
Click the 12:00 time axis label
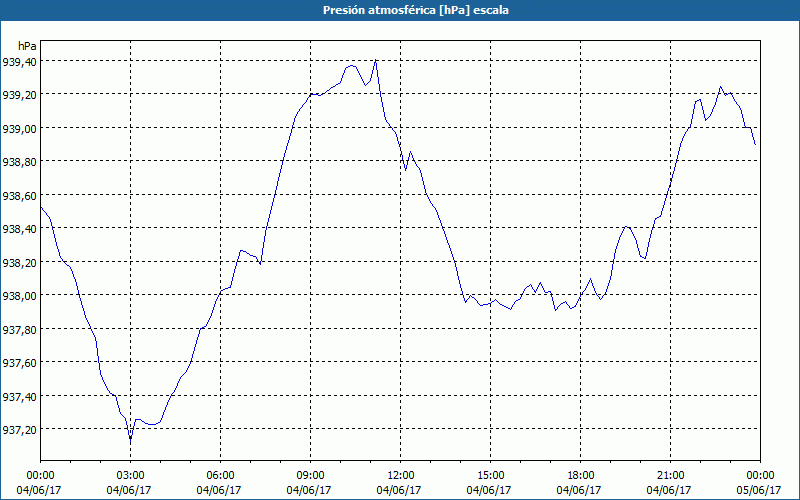(x=401, y=476)
